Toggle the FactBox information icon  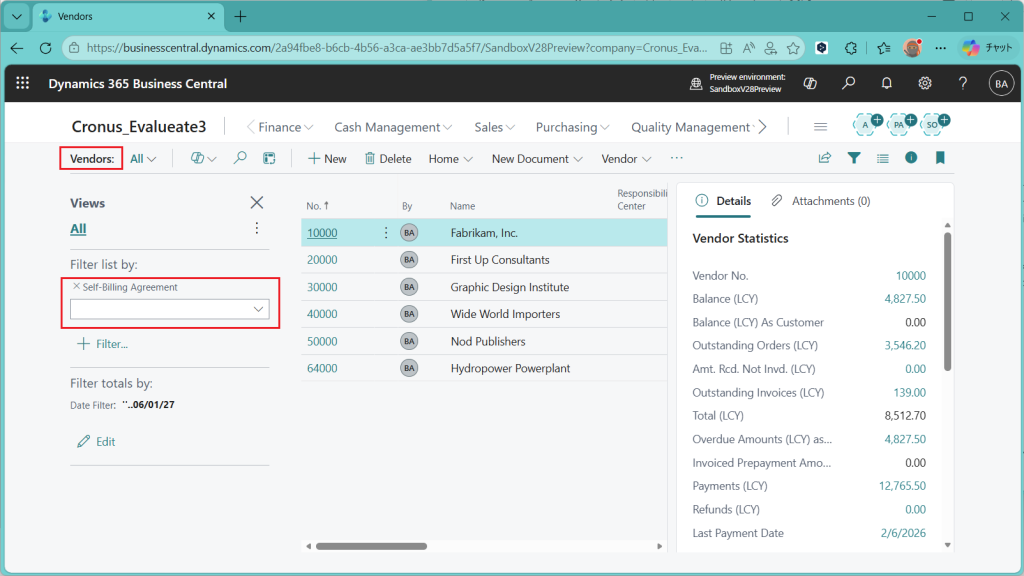911,158
